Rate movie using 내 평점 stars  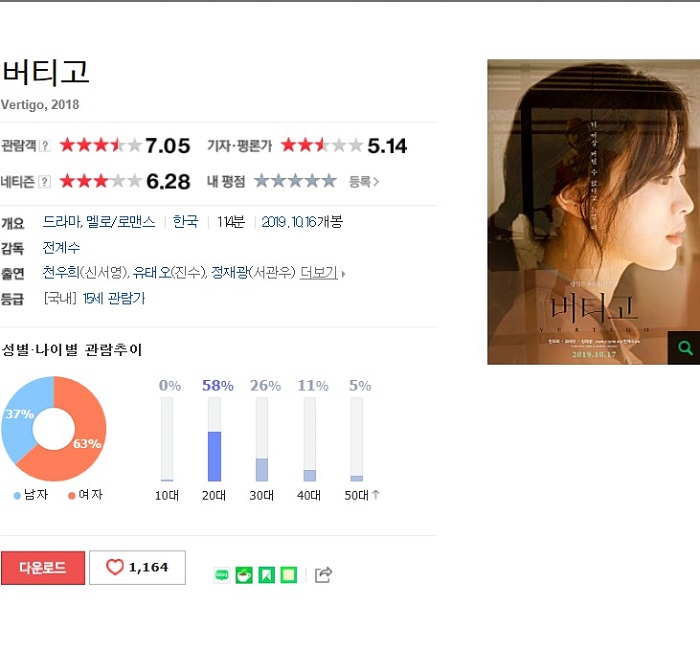(x=295, y=181)
